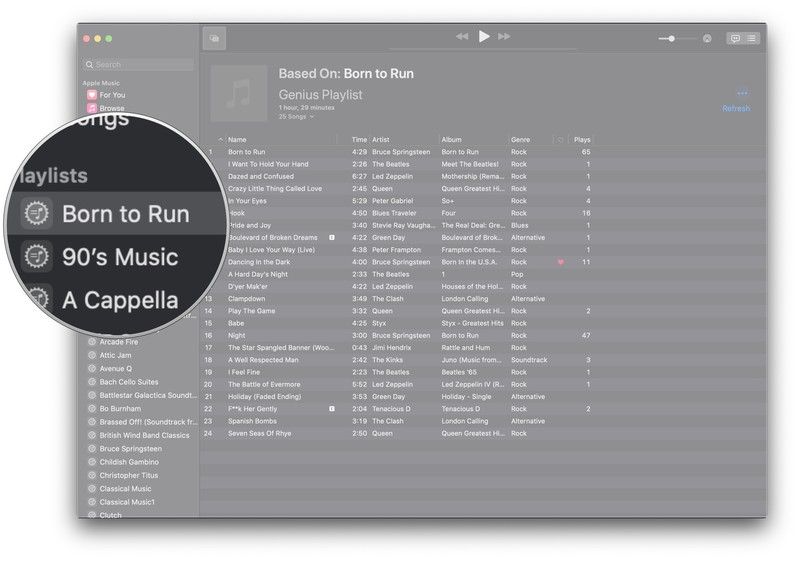Click the Search field in the sidebar
The height and width of the screenshot is (561, 800).
point(140,65)
